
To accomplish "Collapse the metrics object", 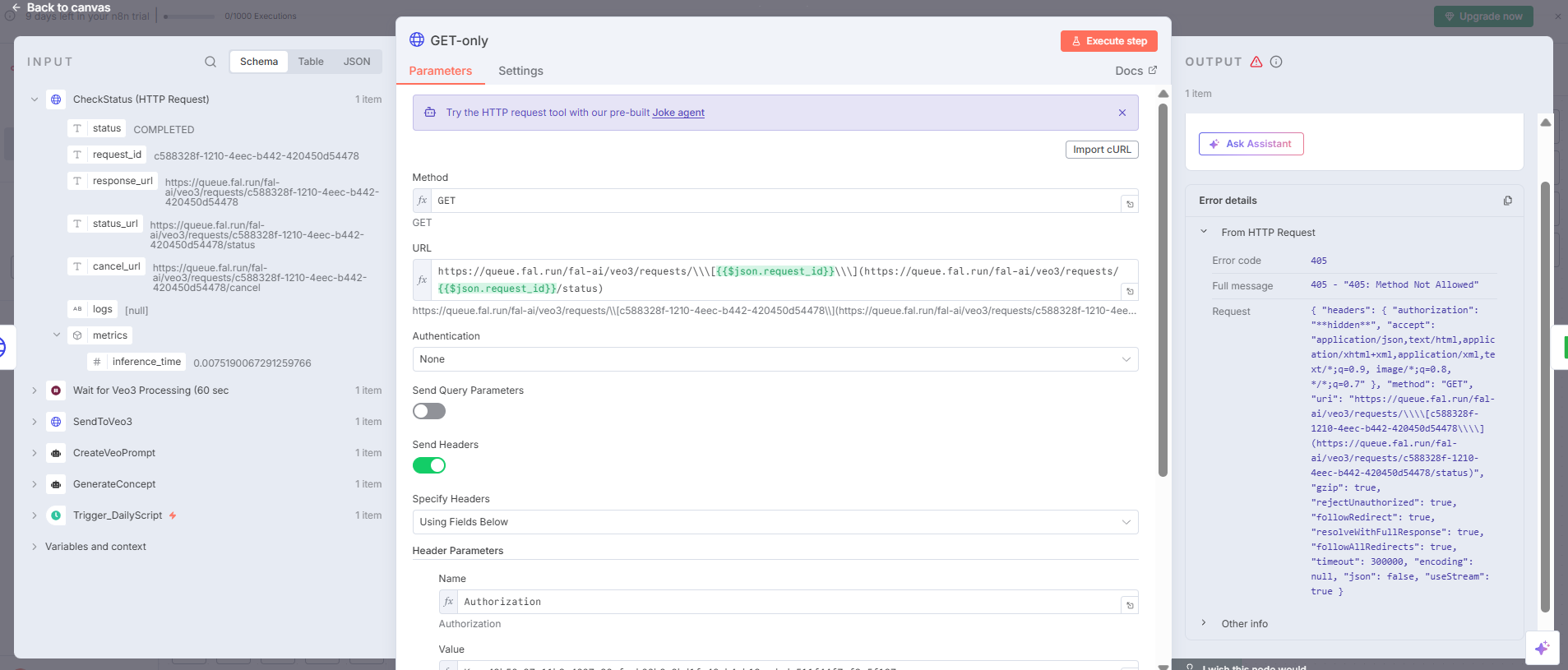I will point(57,335).
